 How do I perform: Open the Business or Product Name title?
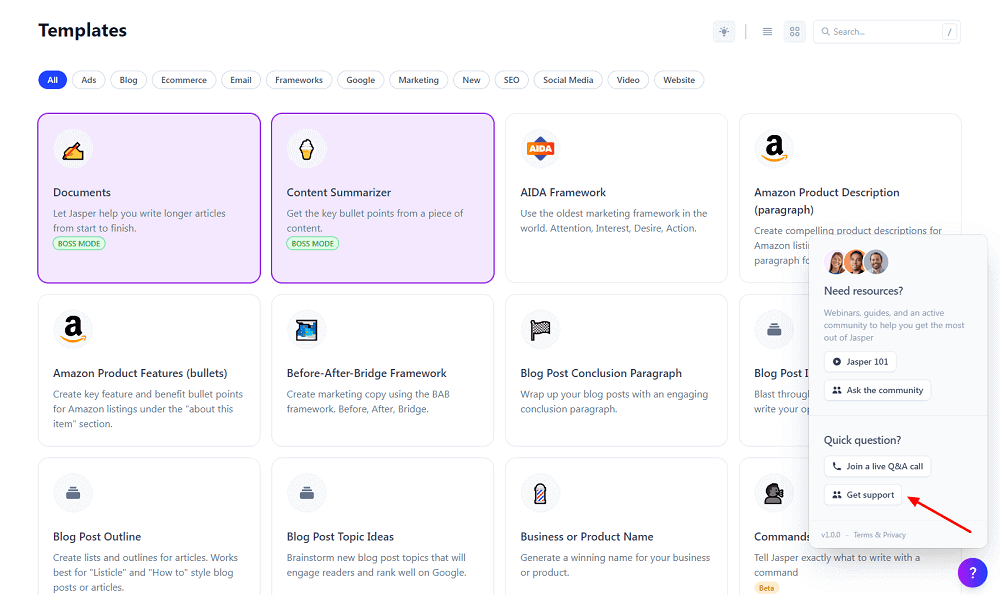coord(587,537)
